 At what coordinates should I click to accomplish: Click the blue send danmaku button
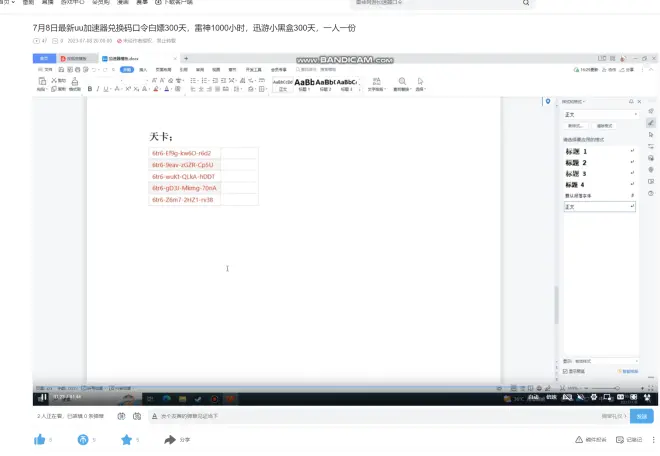click(x=641, y=415)
